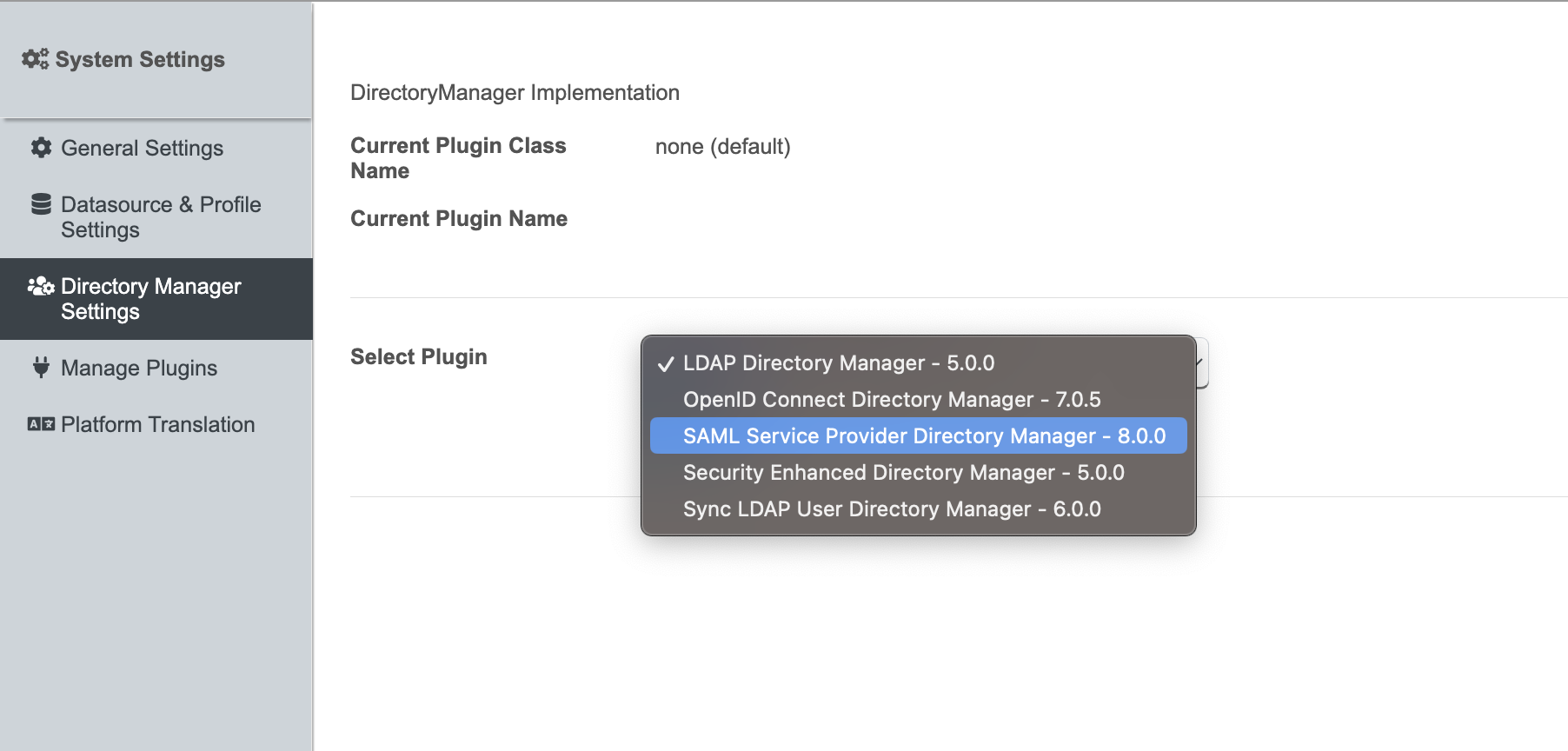Click the System Settings double-gear icon

point(36,59)
